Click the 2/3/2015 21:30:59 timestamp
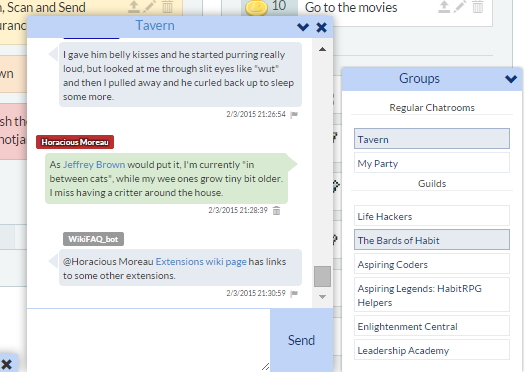Image resolution: width=529 pixels, height=372 pixels. click(256, 293)
